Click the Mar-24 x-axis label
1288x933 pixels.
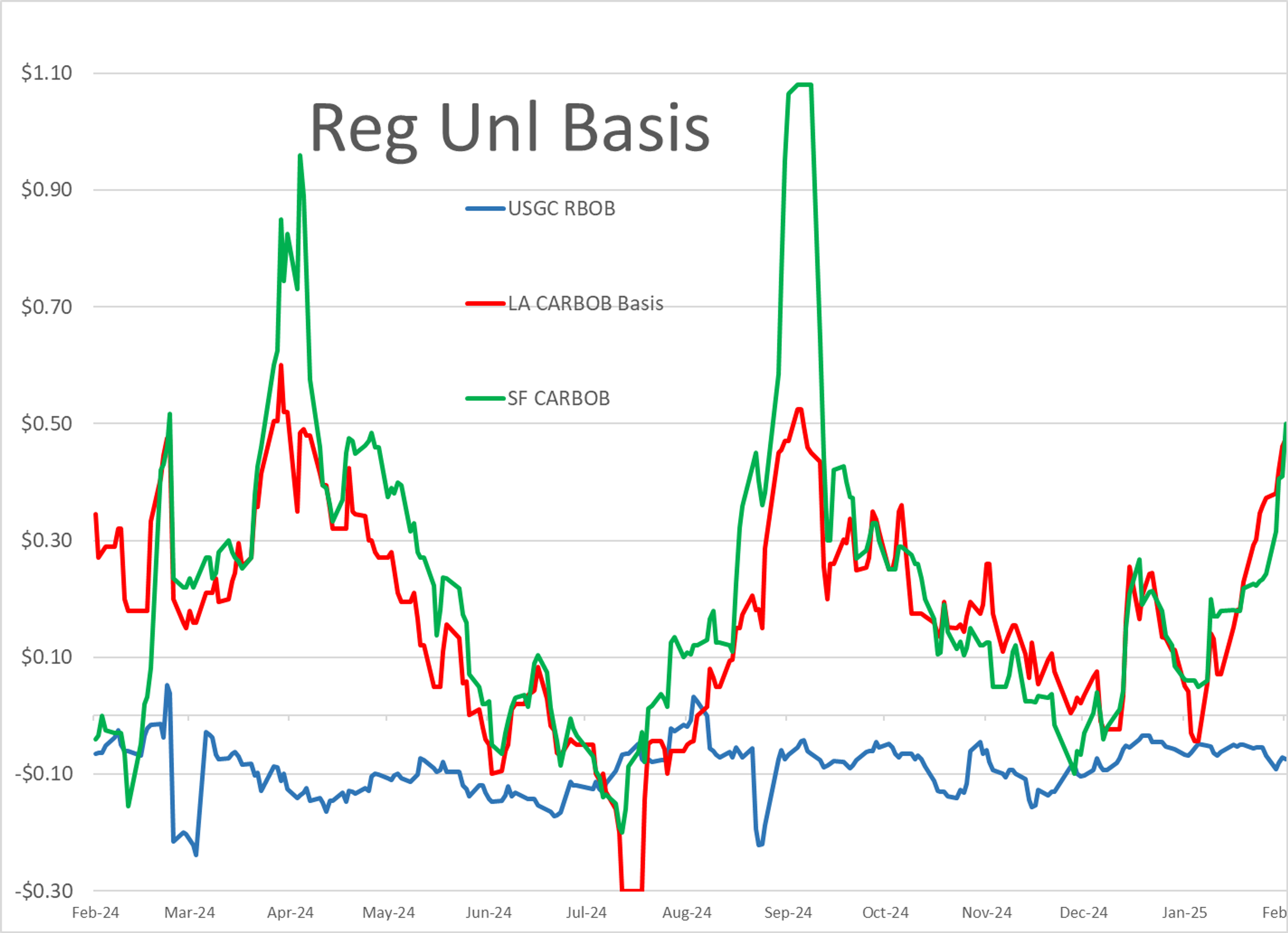coord(190,913)
